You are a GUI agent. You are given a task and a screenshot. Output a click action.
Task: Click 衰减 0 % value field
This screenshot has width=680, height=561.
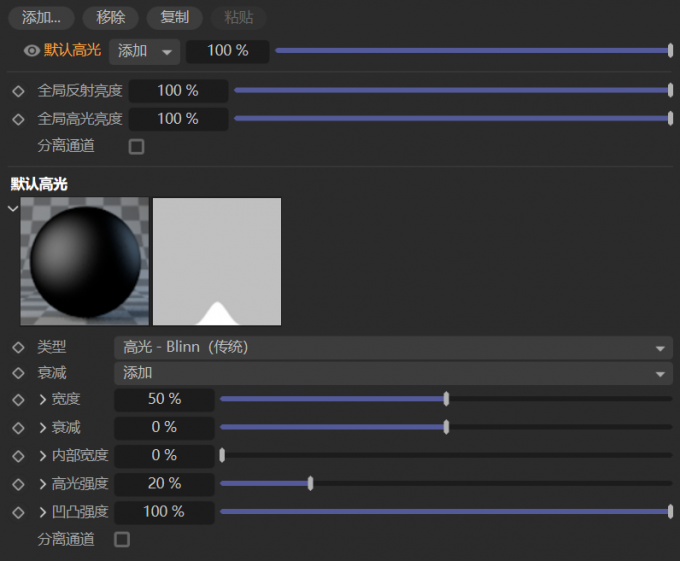coord(164,427)
